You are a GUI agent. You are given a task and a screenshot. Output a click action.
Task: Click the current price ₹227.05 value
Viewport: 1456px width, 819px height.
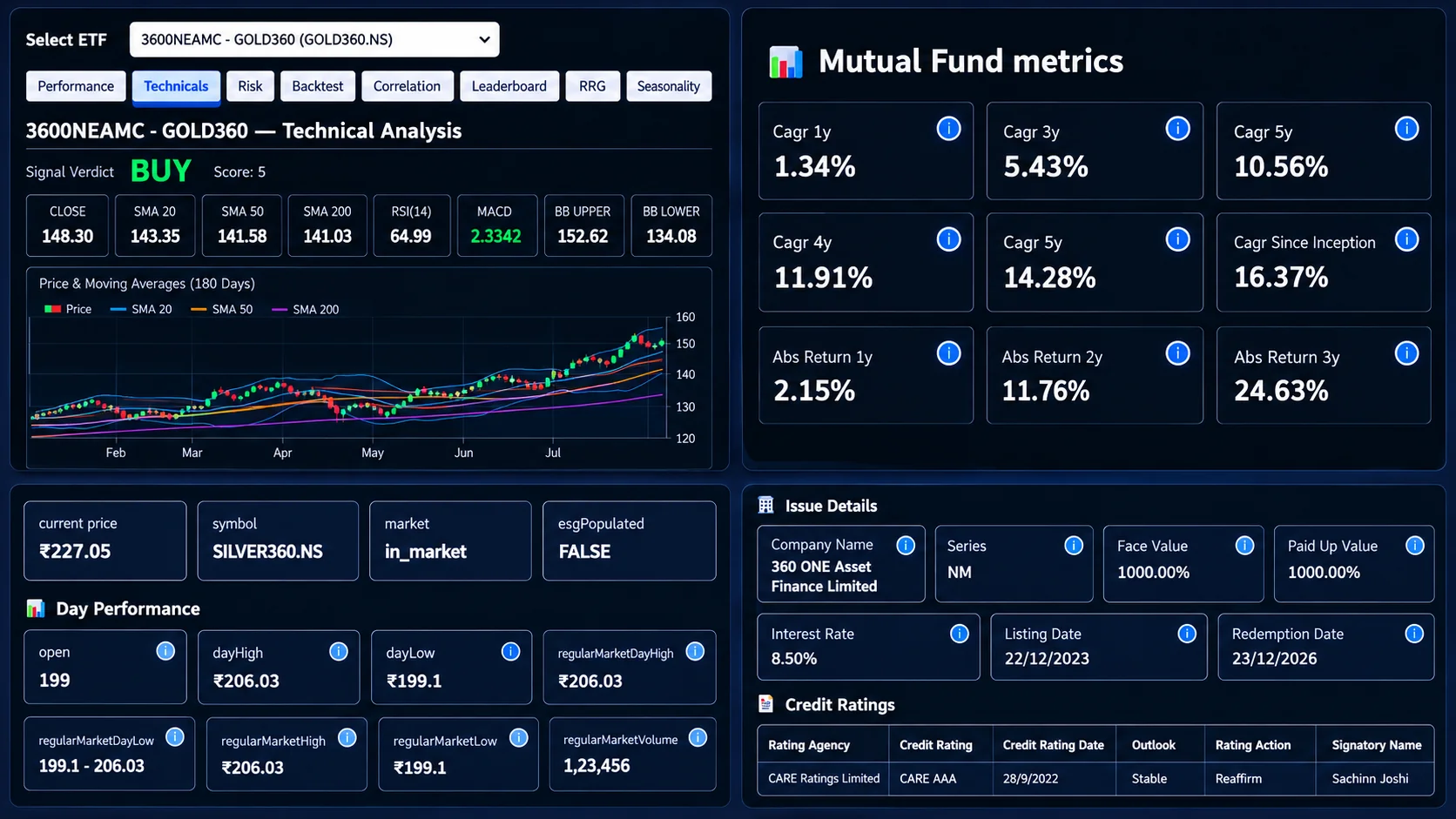pos(75,551)
